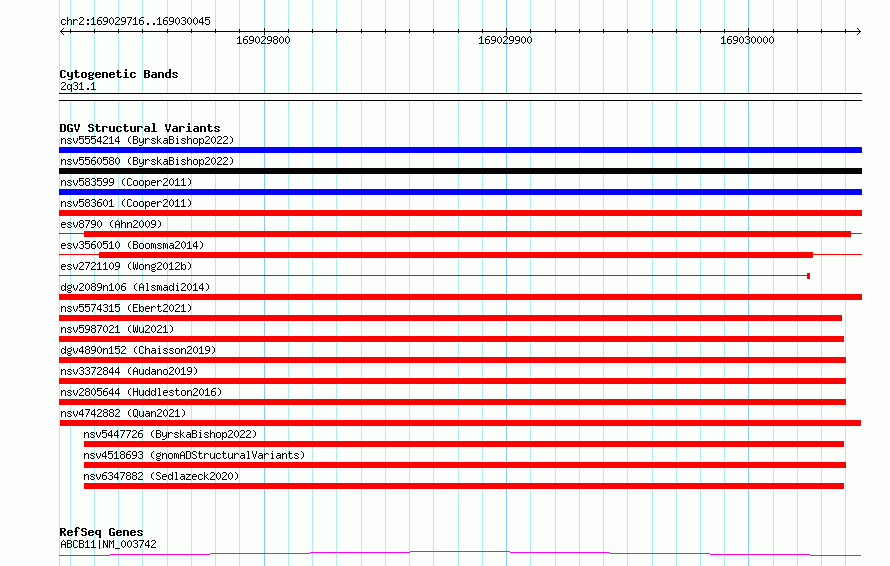Click ruler position 169029900

pos(505,40)
